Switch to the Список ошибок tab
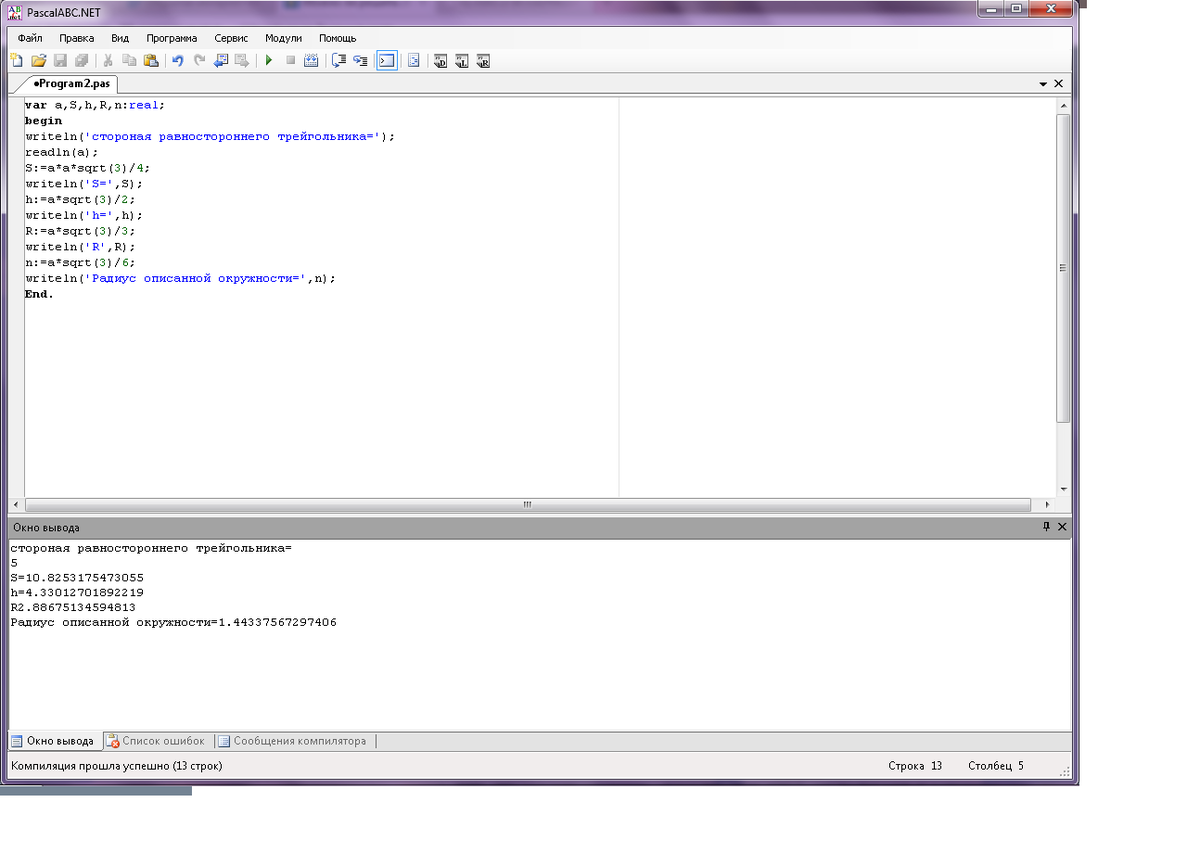 [x=156, y=741]
